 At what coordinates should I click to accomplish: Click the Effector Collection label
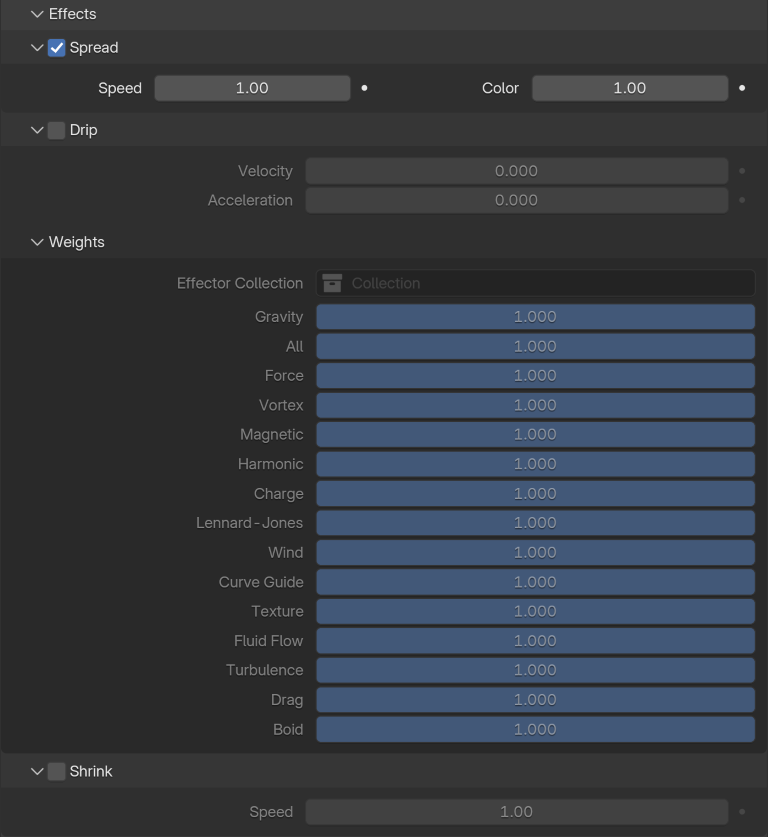coord(240,283)
